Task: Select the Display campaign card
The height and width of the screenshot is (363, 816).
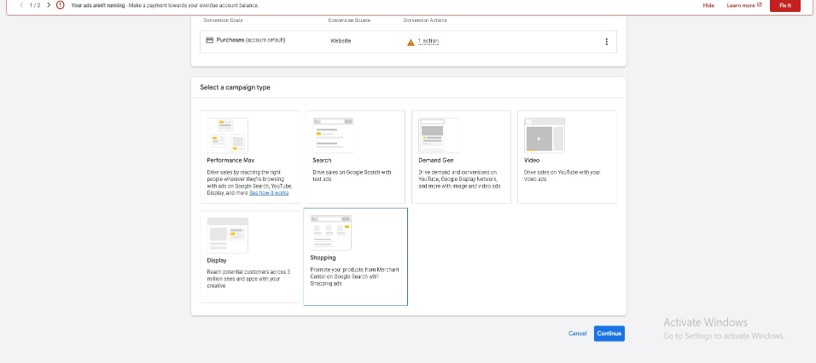Action: click(250, 256)
